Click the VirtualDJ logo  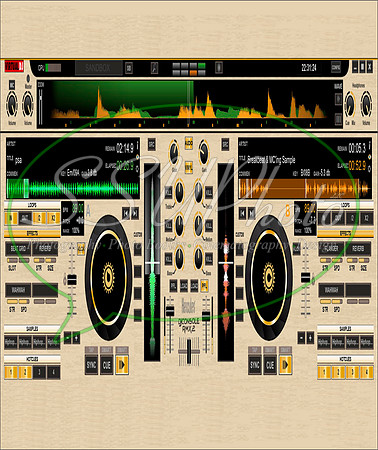(x=14, y=66)
